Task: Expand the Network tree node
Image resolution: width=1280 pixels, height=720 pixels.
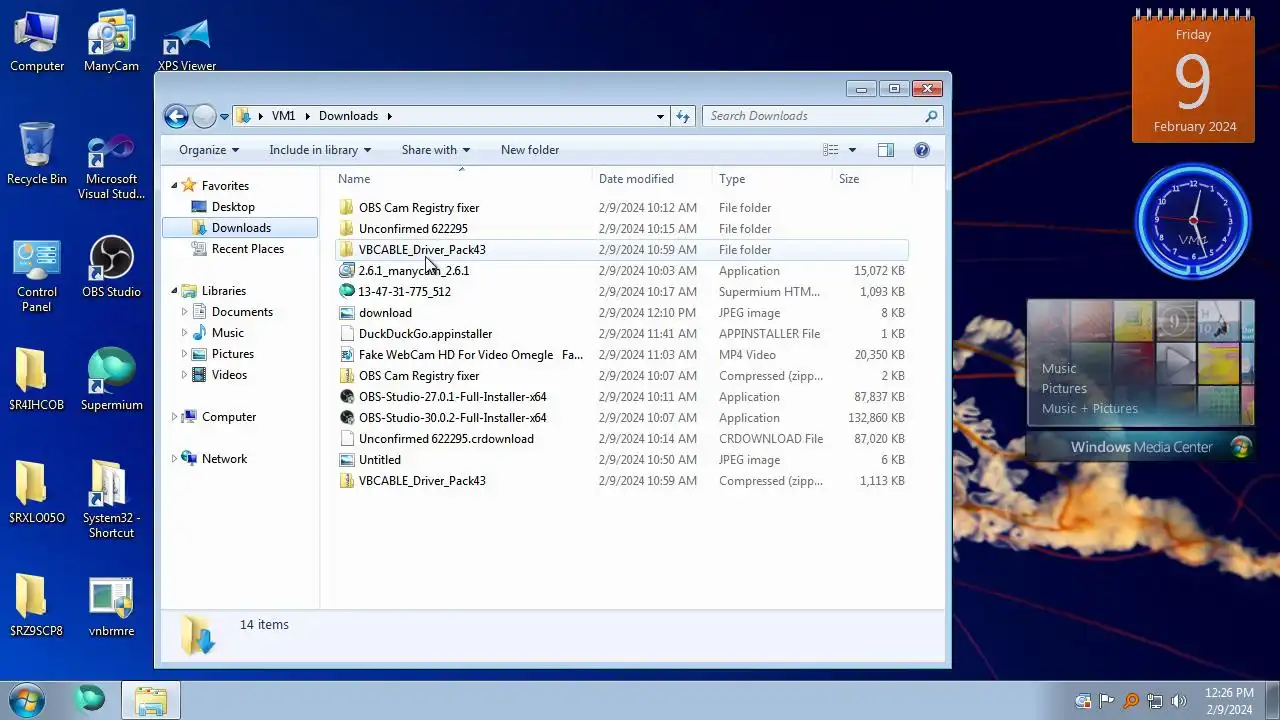Action: (174, 459)
